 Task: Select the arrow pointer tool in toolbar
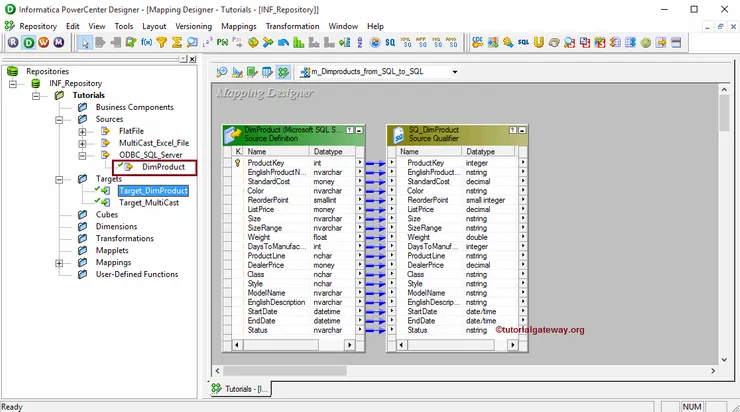coord(85,43)
